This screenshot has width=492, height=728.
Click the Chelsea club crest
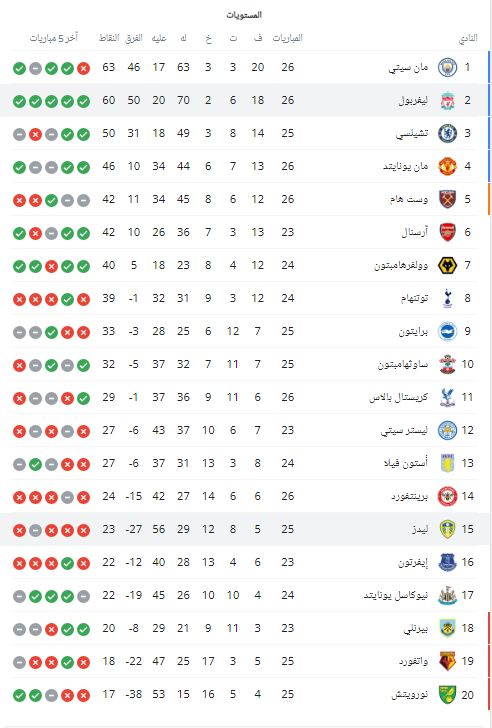point(447,133)
